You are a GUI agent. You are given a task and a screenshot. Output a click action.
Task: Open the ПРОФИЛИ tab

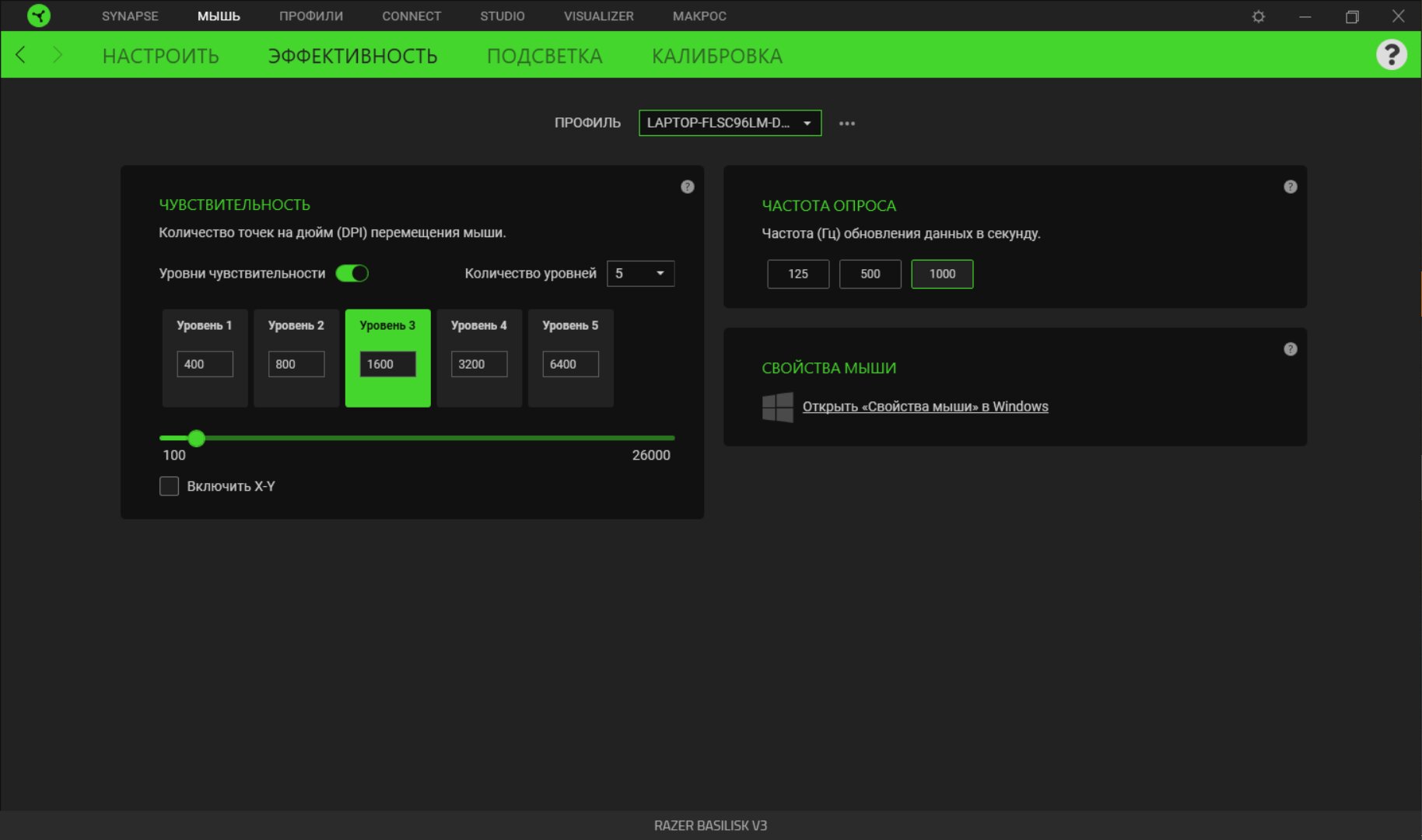pos(311,16)
